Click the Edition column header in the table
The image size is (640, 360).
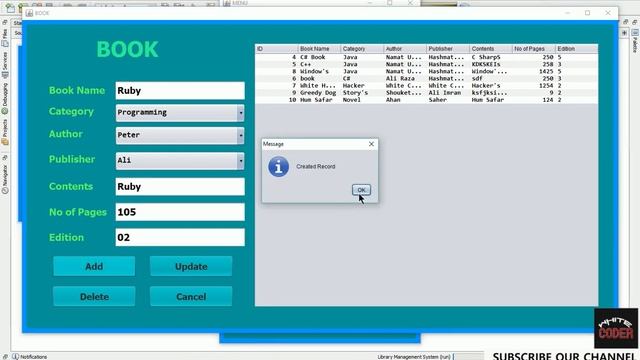577,49
